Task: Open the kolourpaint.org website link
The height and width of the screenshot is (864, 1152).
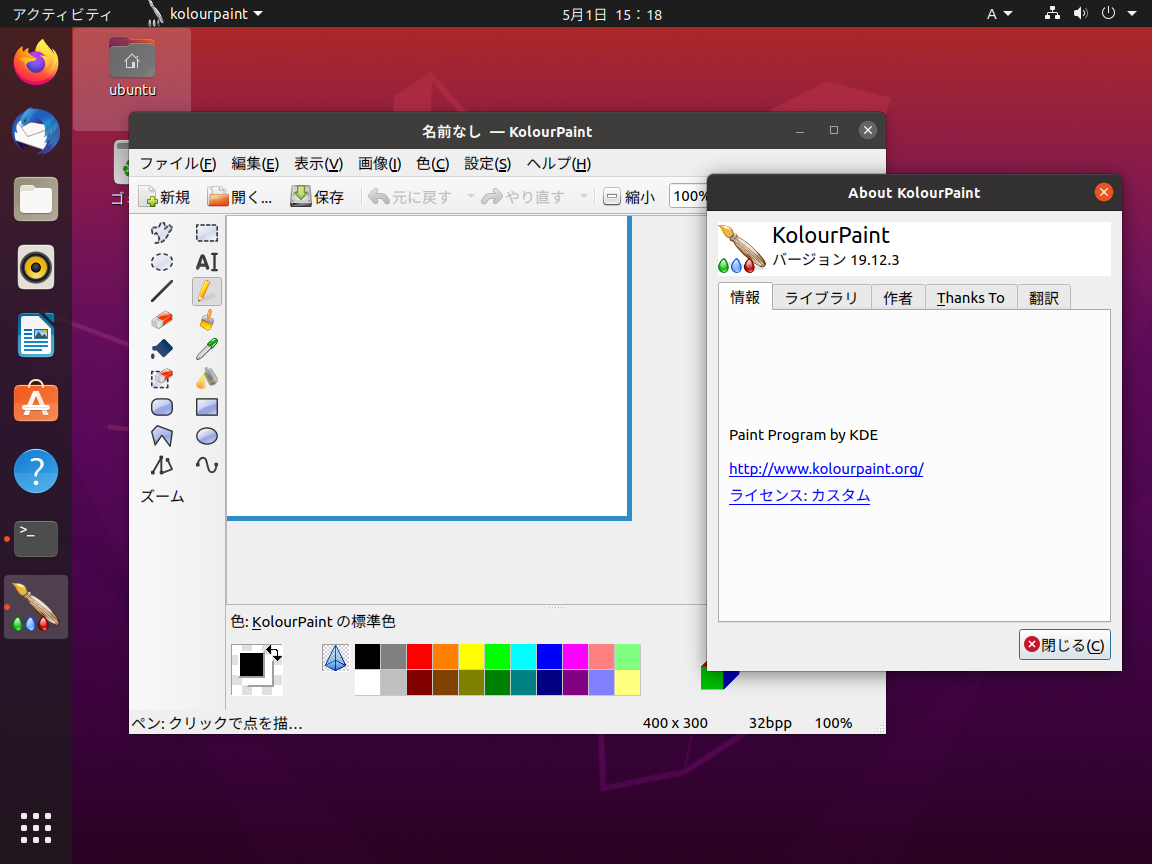Action: [826, 468]
